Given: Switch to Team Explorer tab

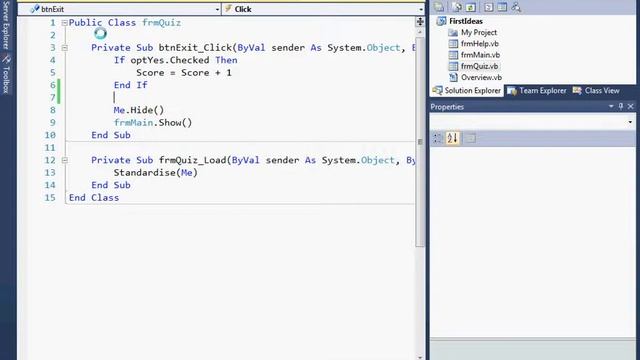Looking at the screenshot, I should [537, 91].
